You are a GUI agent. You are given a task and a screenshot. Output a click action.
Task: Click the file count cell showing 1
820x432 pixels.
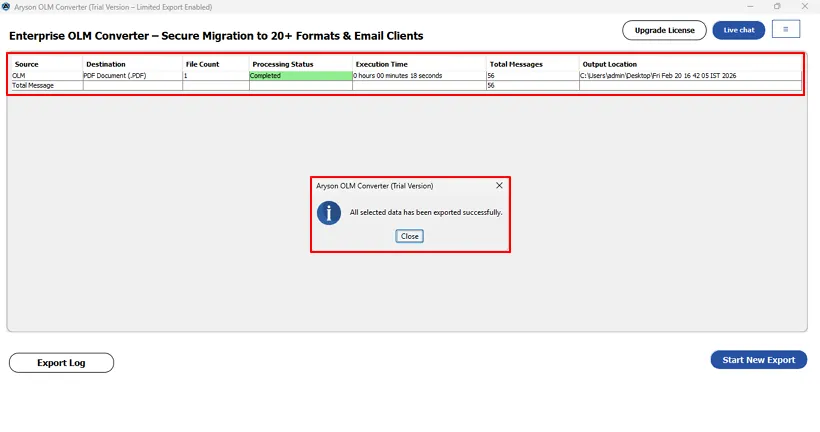[x=215, y=76]
